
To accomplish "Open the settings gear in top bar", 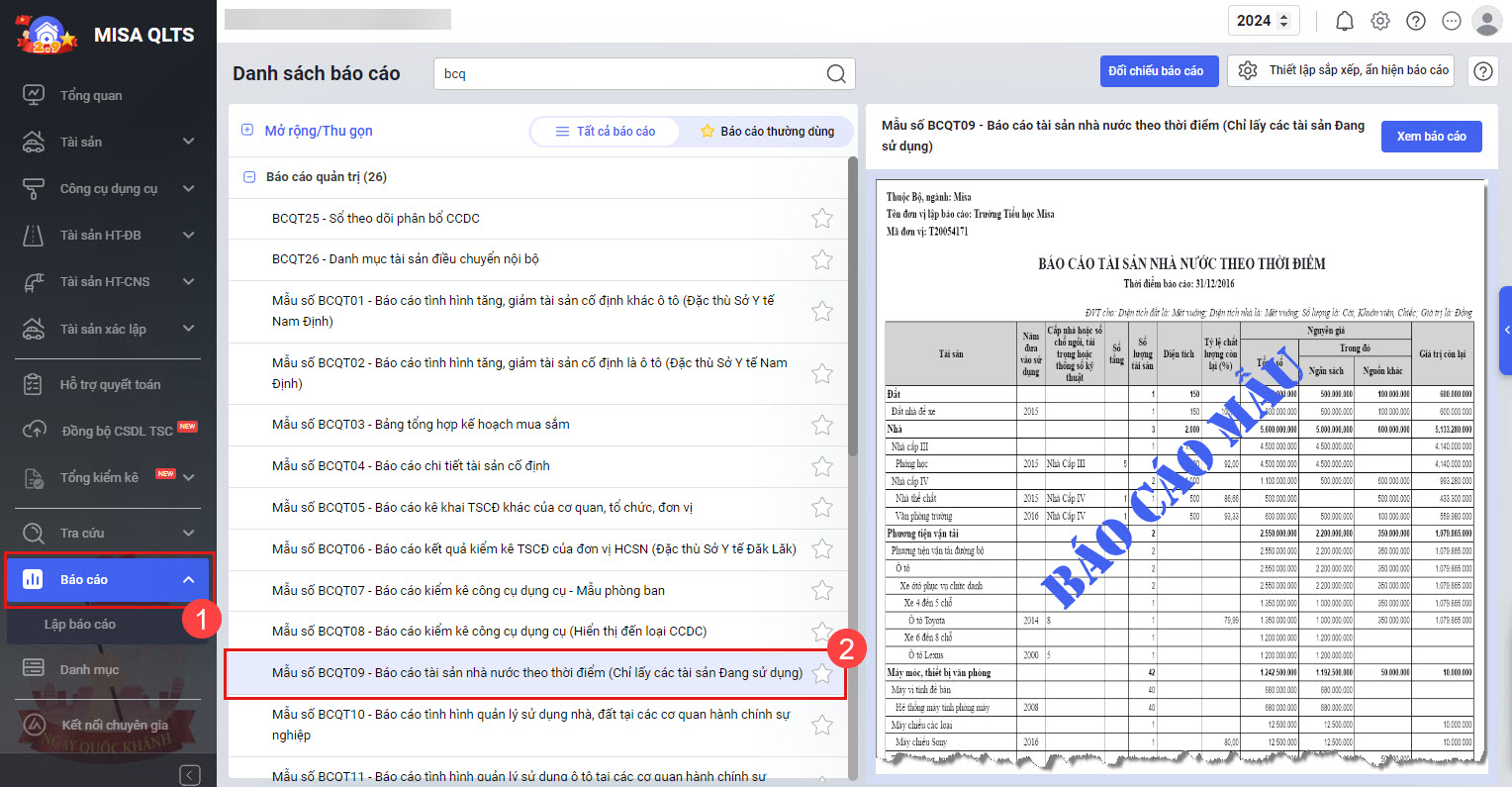I will tap(1380, 21).
